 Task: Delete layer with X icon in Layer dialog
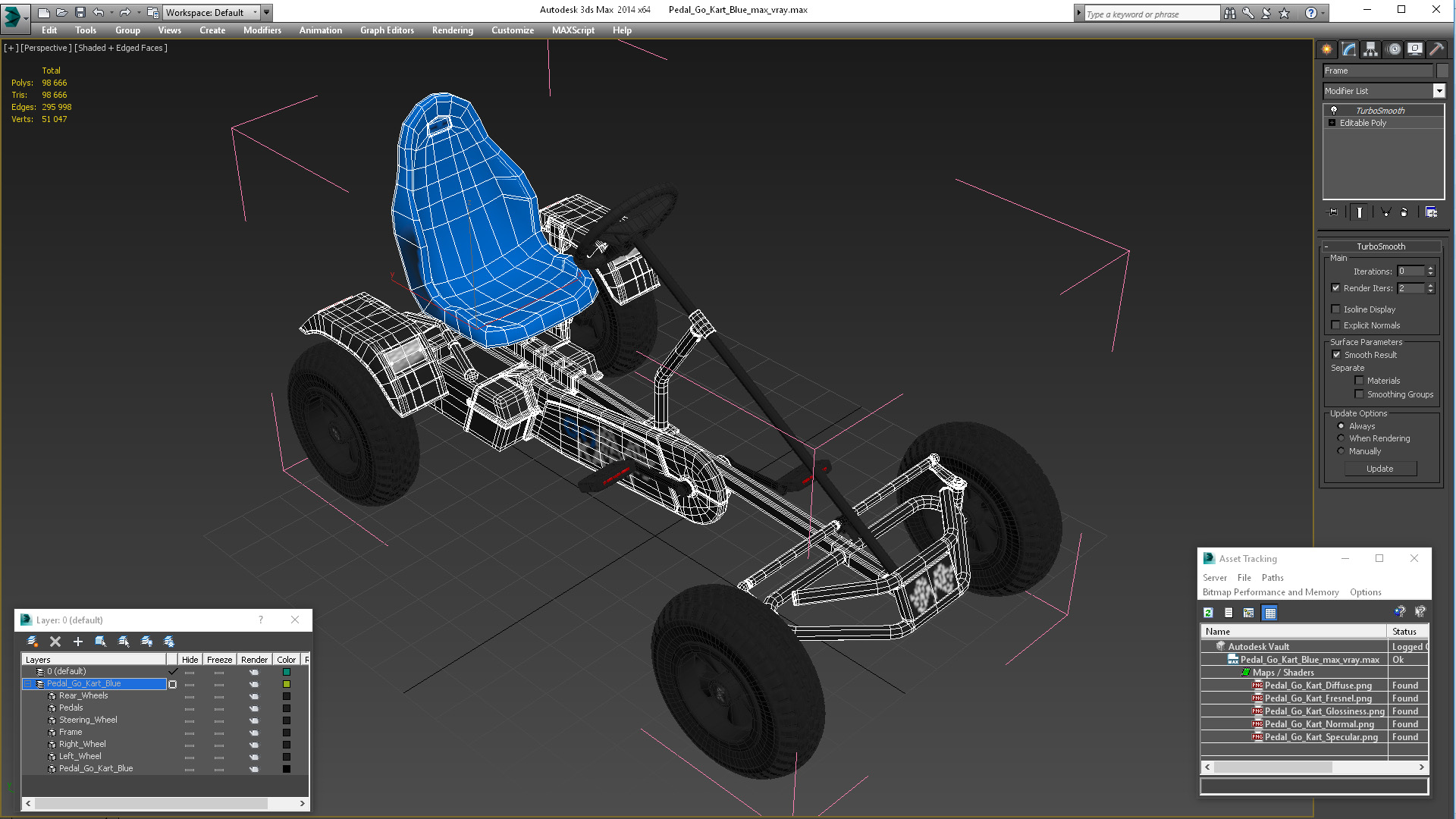click(x=55, y=642)
